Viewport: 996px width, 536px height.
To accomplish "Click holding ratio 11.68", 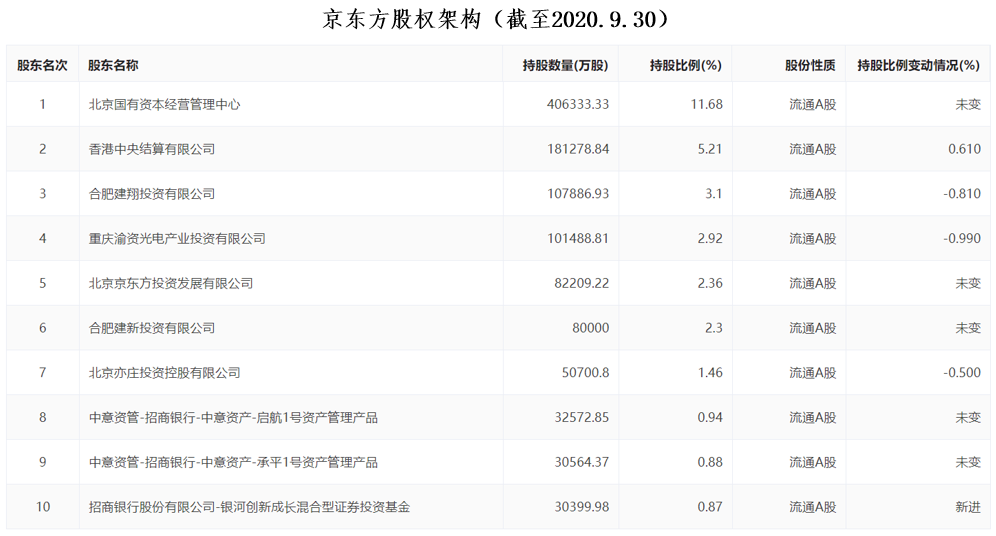I will [x=706, y=104].
